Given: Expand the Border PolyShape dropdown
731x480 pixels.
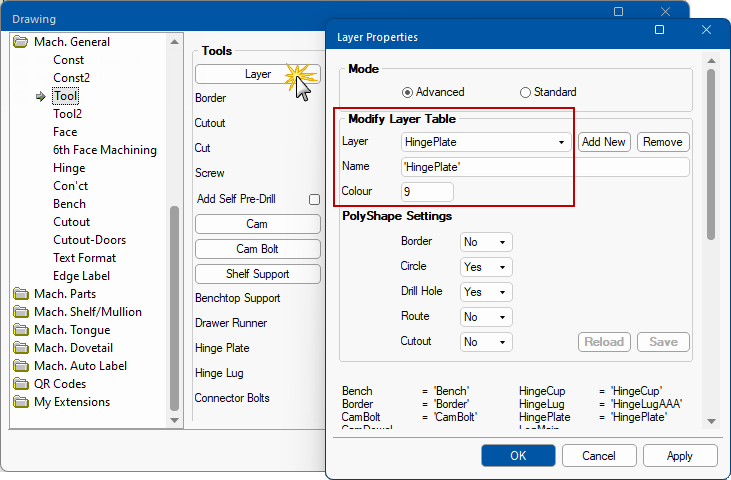Looking at the screenshot, I should 486,242.
